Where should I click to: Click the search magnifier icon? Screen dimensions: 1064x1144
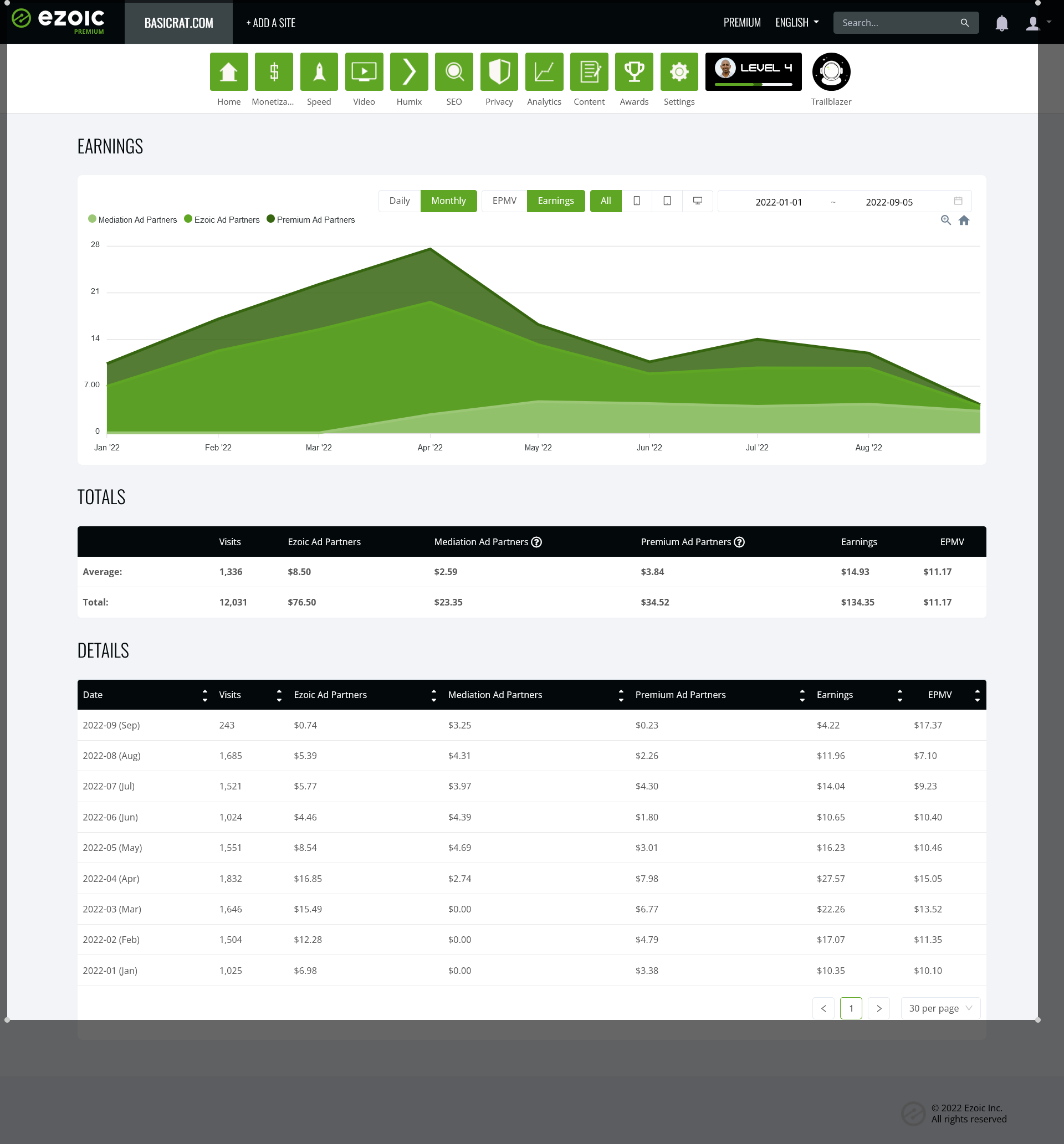(x=964, y=23)
